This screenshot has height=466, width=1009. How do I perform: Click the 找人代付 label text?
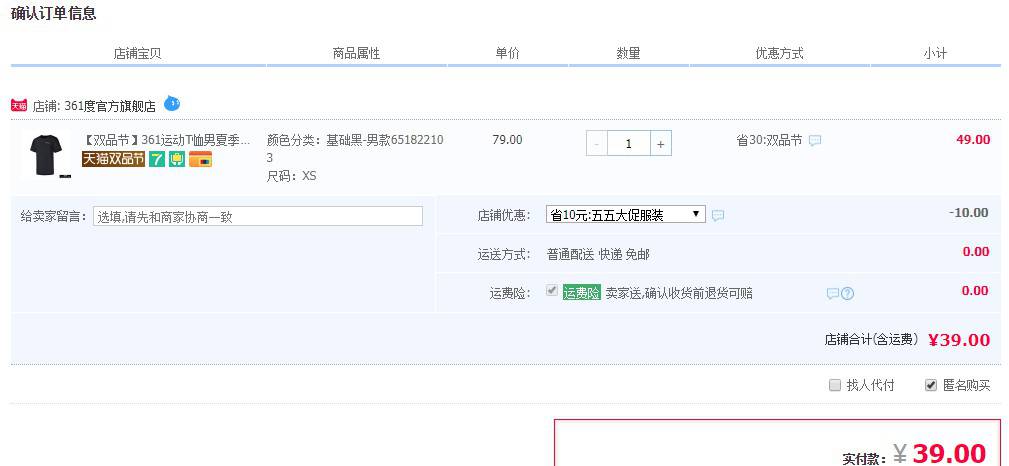870,386
